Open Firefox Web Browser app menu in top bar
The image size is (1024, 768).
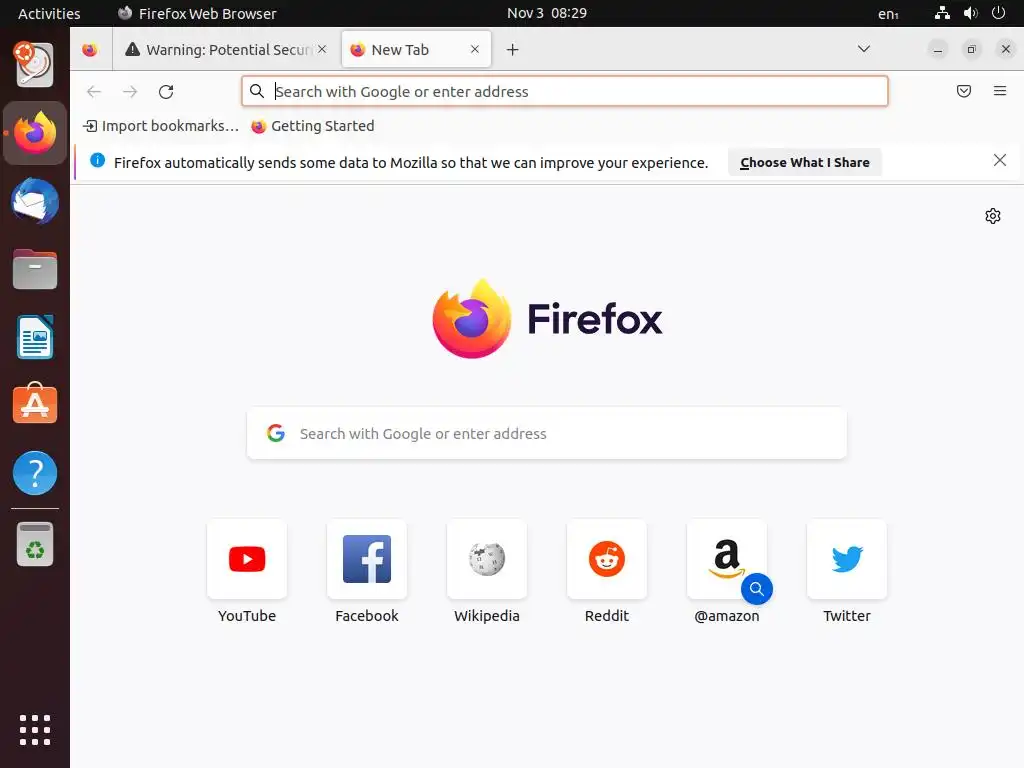click(197, 14)
